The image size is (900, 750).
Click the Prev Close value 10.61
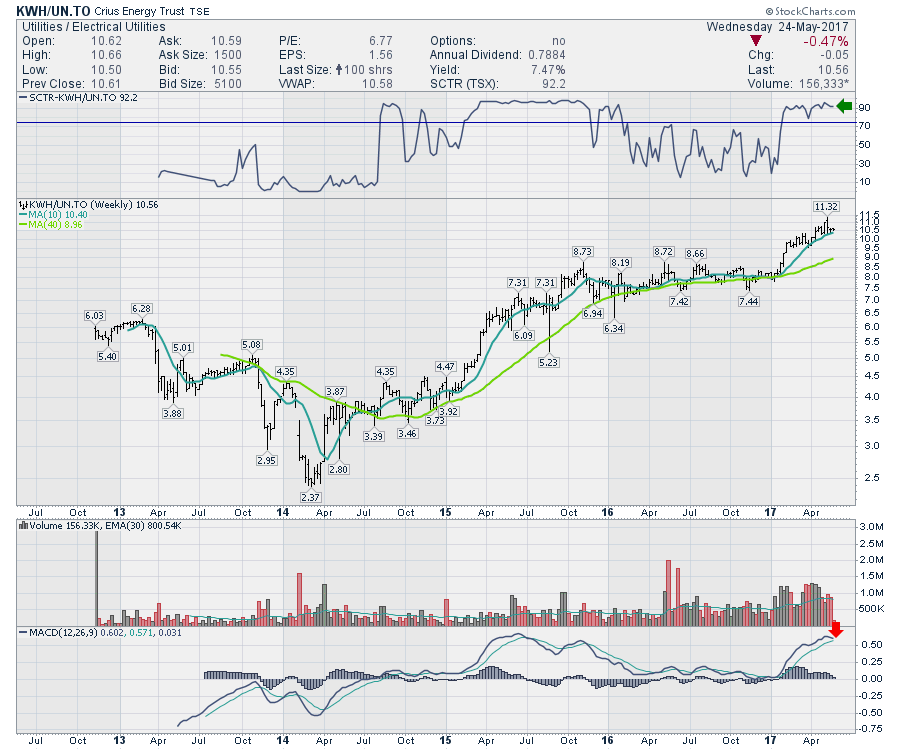(106, 84)
